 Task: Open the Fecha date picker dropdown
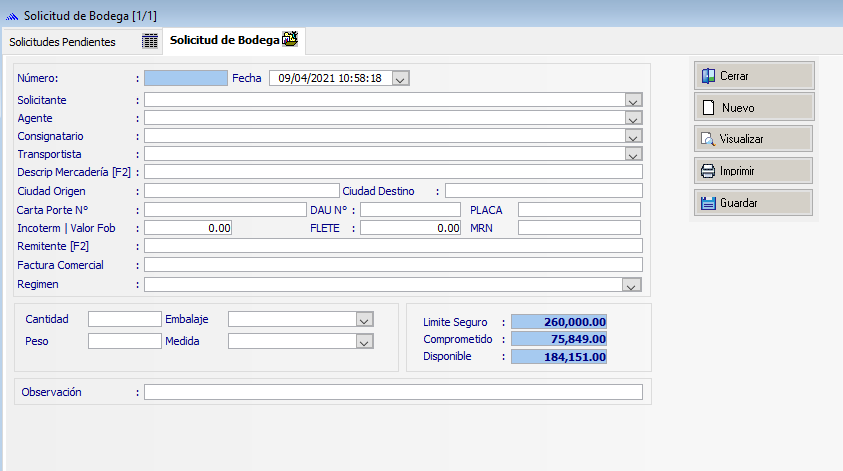[400, 79]
